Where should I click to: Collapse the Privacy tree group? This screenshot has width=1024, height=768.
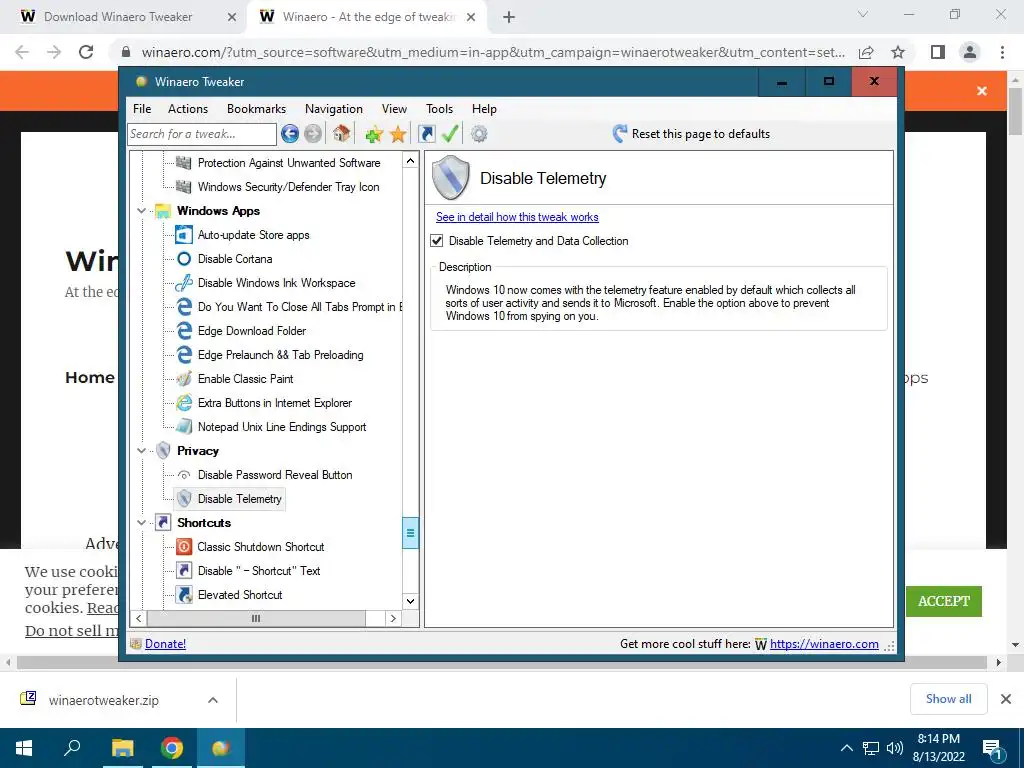(x=142, y=451)
